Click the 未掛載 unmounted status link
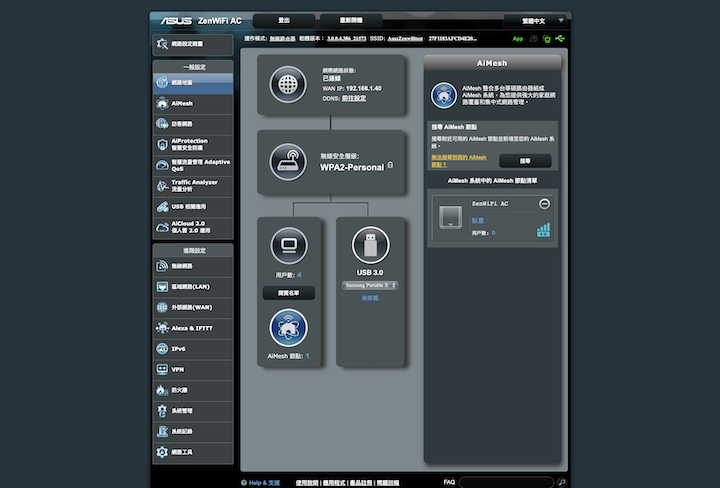This screenshot has height=488, width=720. (x=370, y=298)
